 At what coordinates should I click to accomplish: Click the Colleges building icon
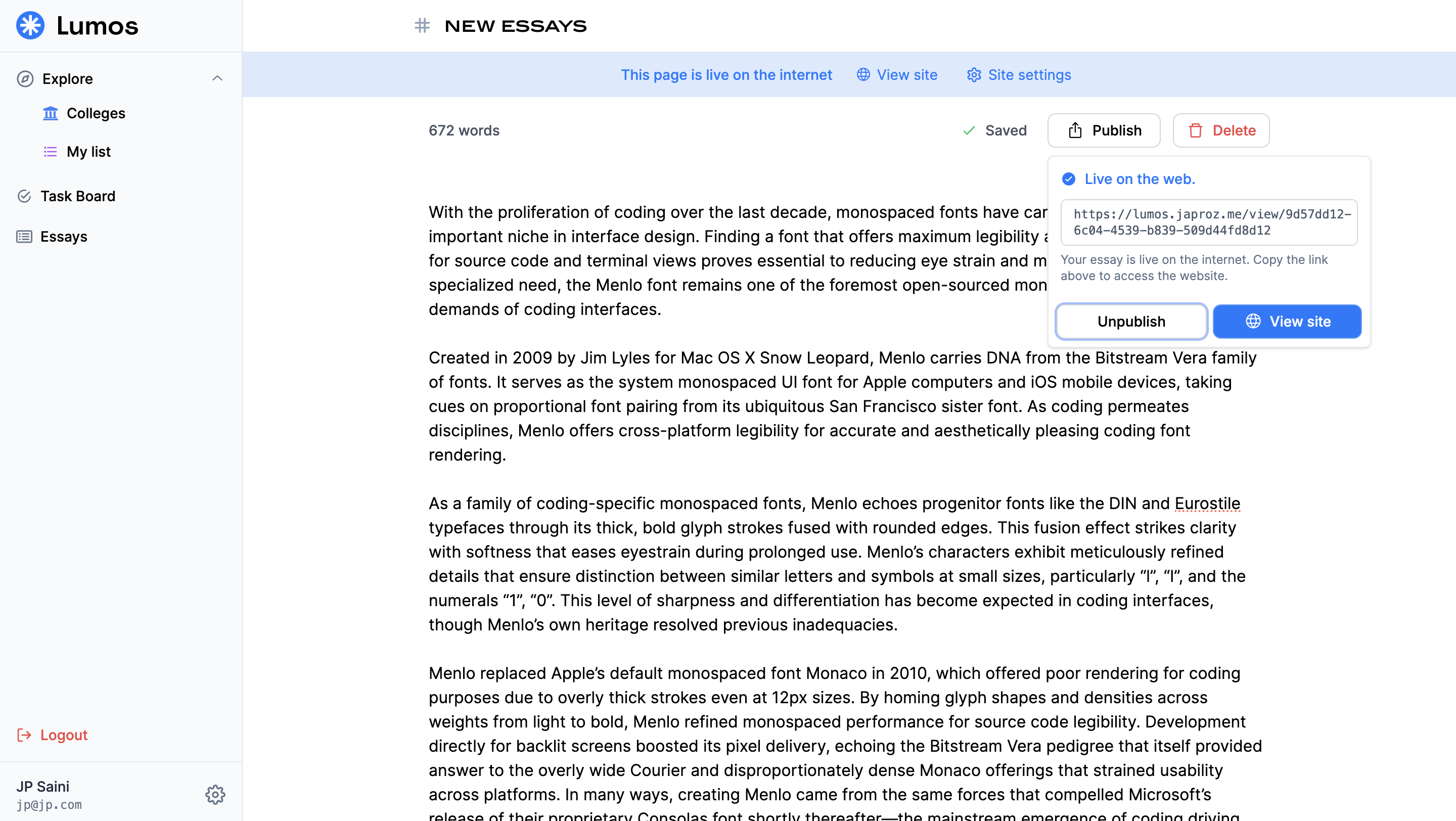(x=51, y=114)
